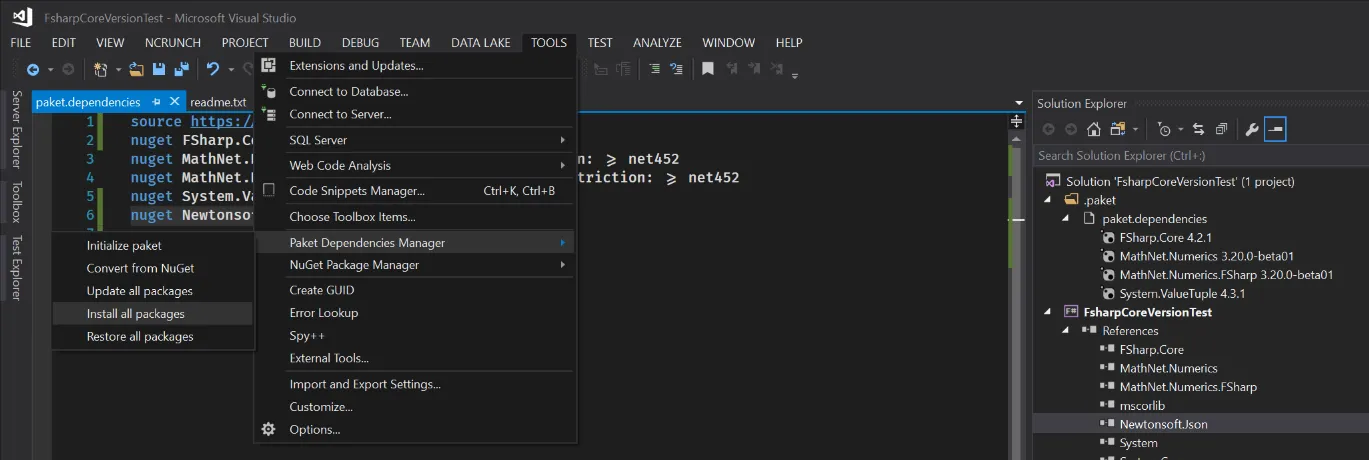Collapse the paket.dependencies tree node
Viewport: 1369px width, 460px height.
point(1066,218)
